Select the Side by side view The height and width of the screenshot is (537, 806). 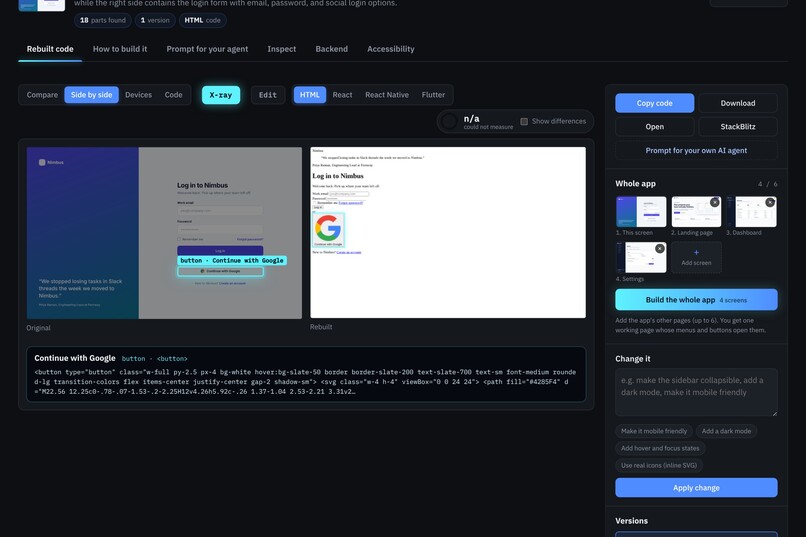click(x=91, y=95)
